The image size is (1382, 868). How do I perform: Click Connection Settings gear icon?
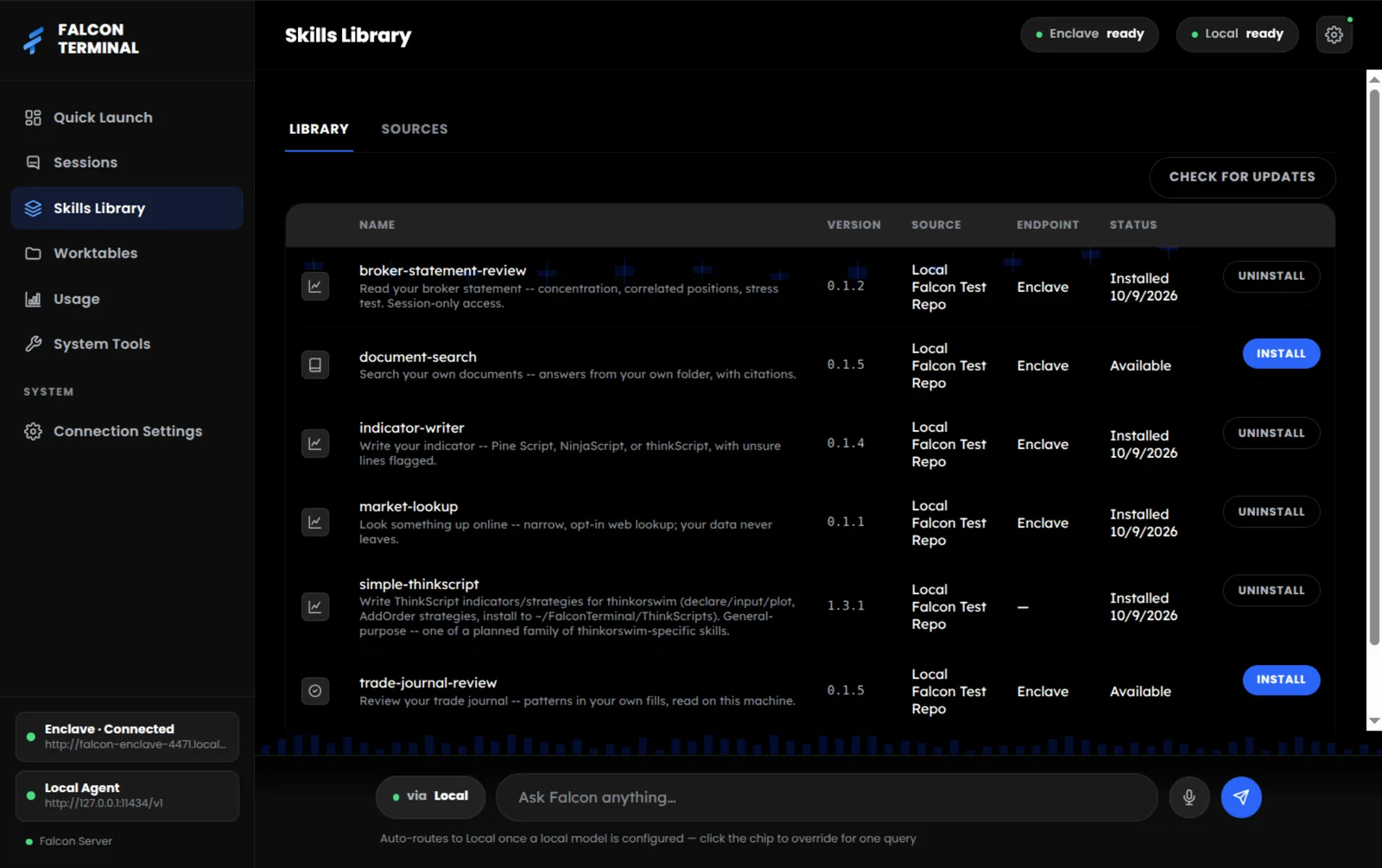[33, 431]
